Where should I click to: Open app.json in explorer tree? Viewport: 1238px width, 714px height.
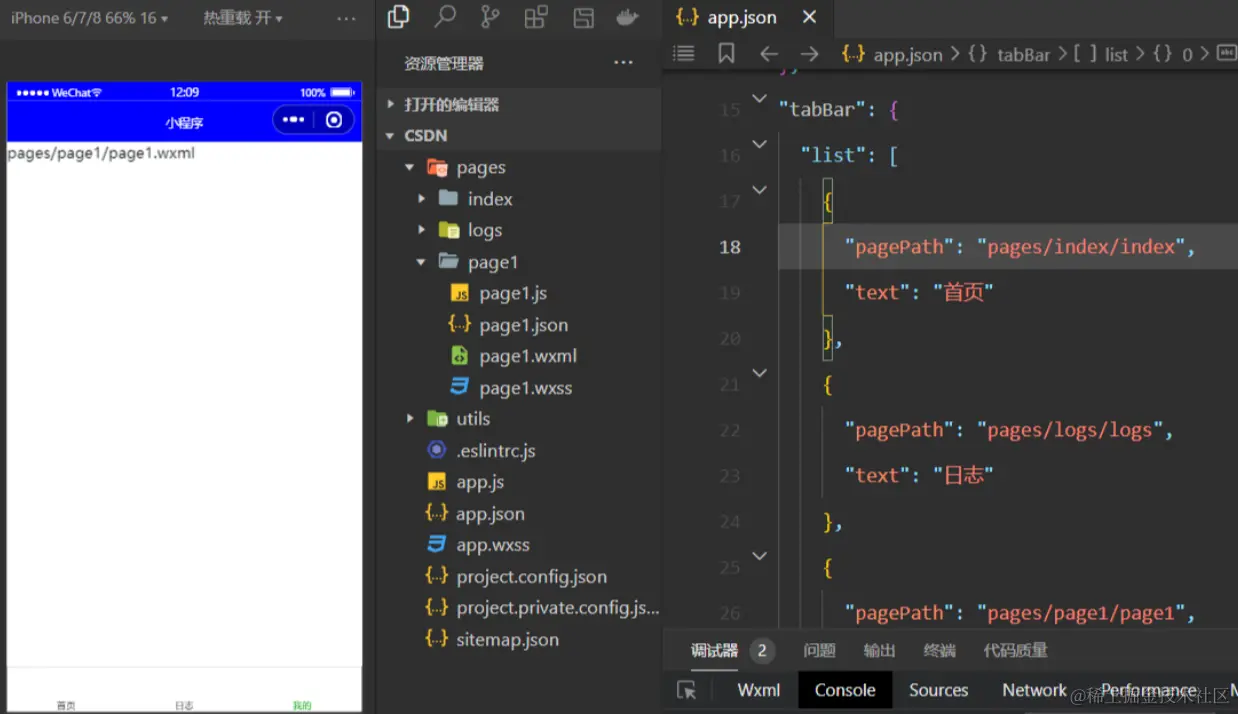pos(490,514)
